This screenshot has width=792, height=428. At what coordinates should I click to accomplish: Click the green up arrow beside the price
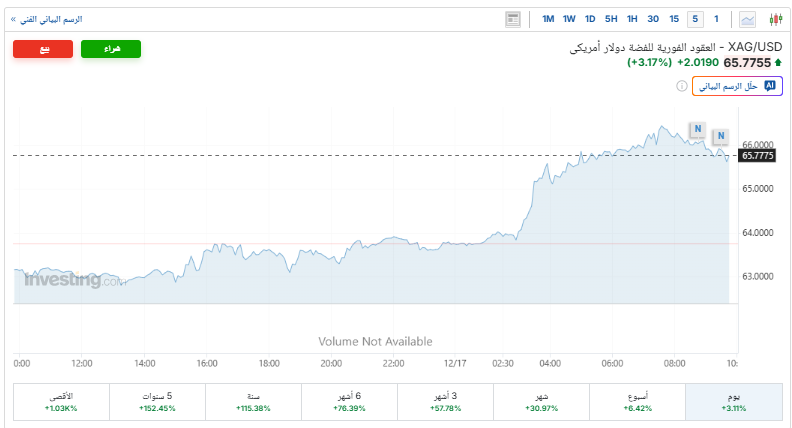(x=779, y=62)
